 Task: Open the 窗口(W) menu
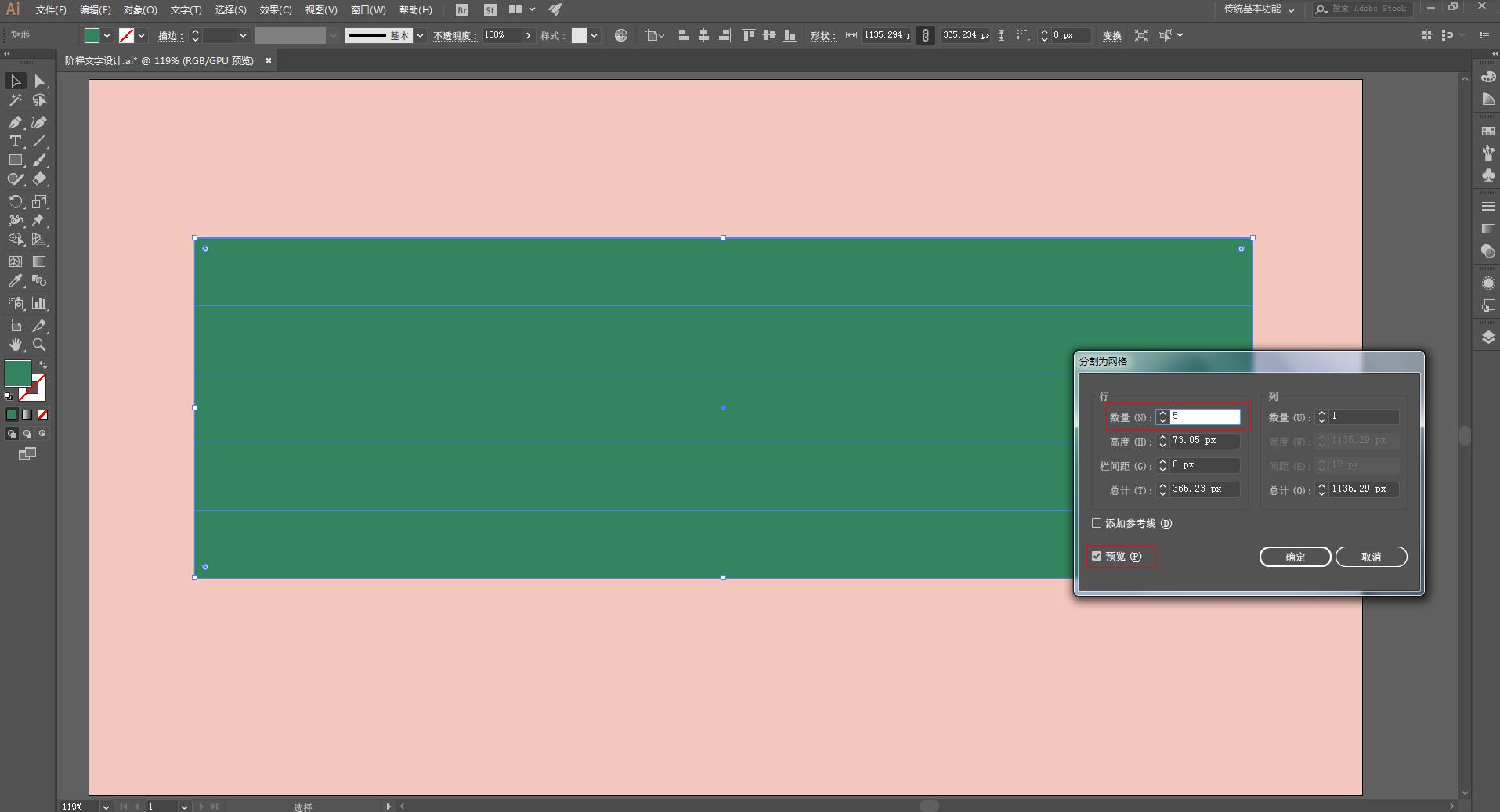[368, 10]
